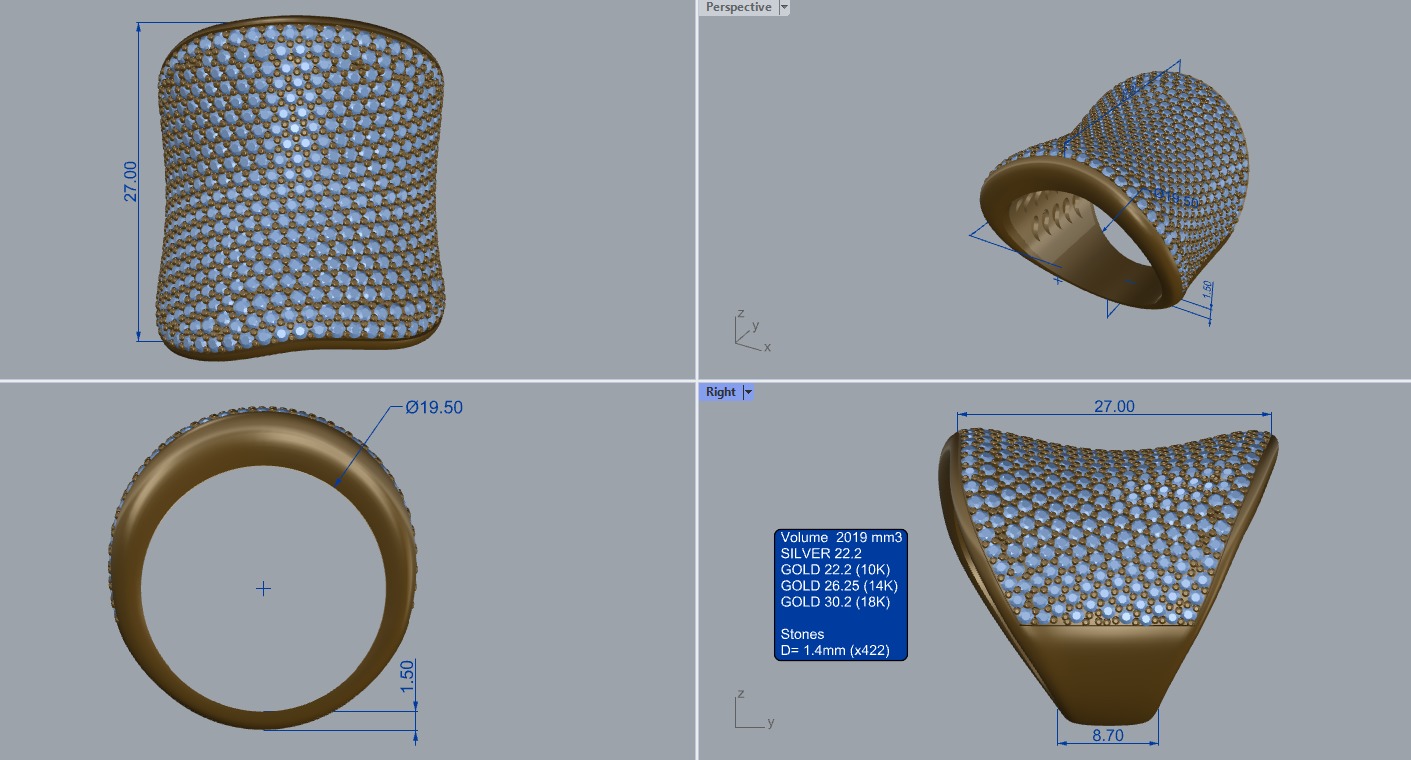Image resolution: width=1411 pixels, height=760 pixels.
Task: Click the "Stones" heading in the info box
Action: click(802, 634)
